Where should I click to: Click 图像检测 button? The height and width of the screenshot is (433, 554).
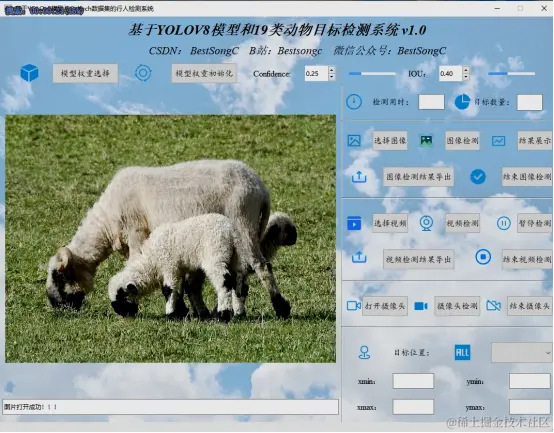click(x=462, y=141)
